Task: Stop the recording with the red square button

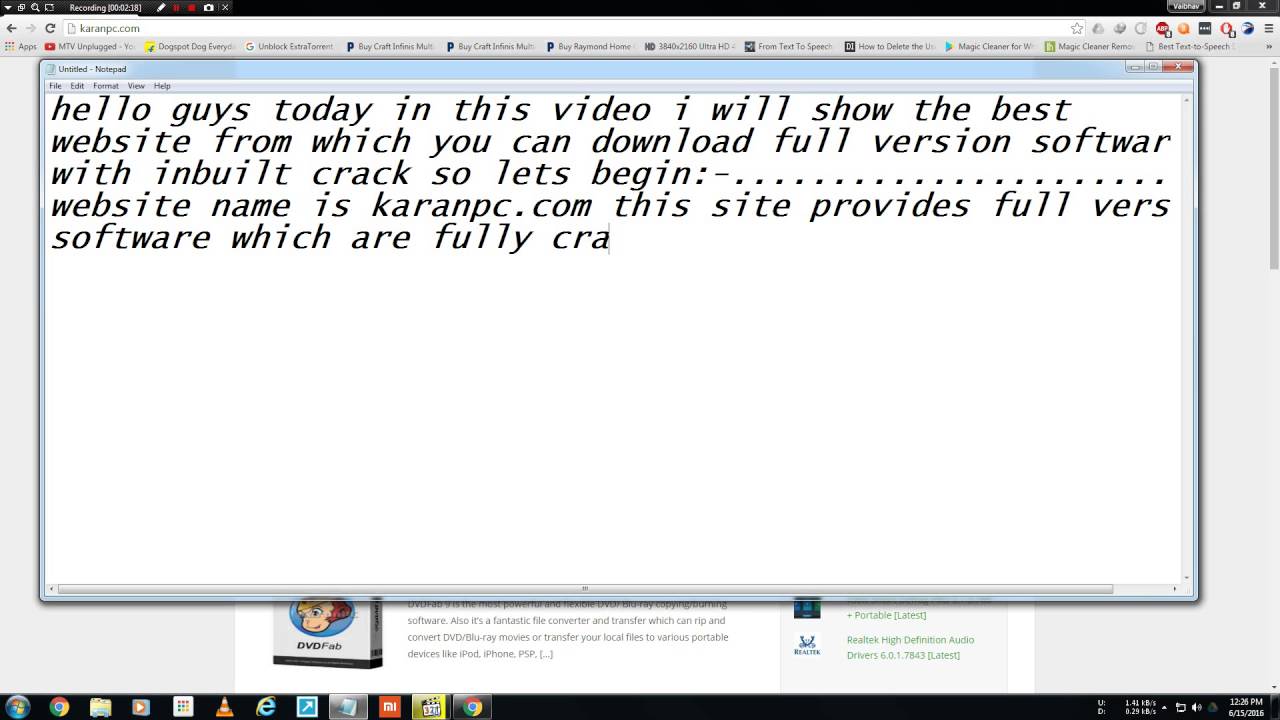Action: tap(192, 7)
